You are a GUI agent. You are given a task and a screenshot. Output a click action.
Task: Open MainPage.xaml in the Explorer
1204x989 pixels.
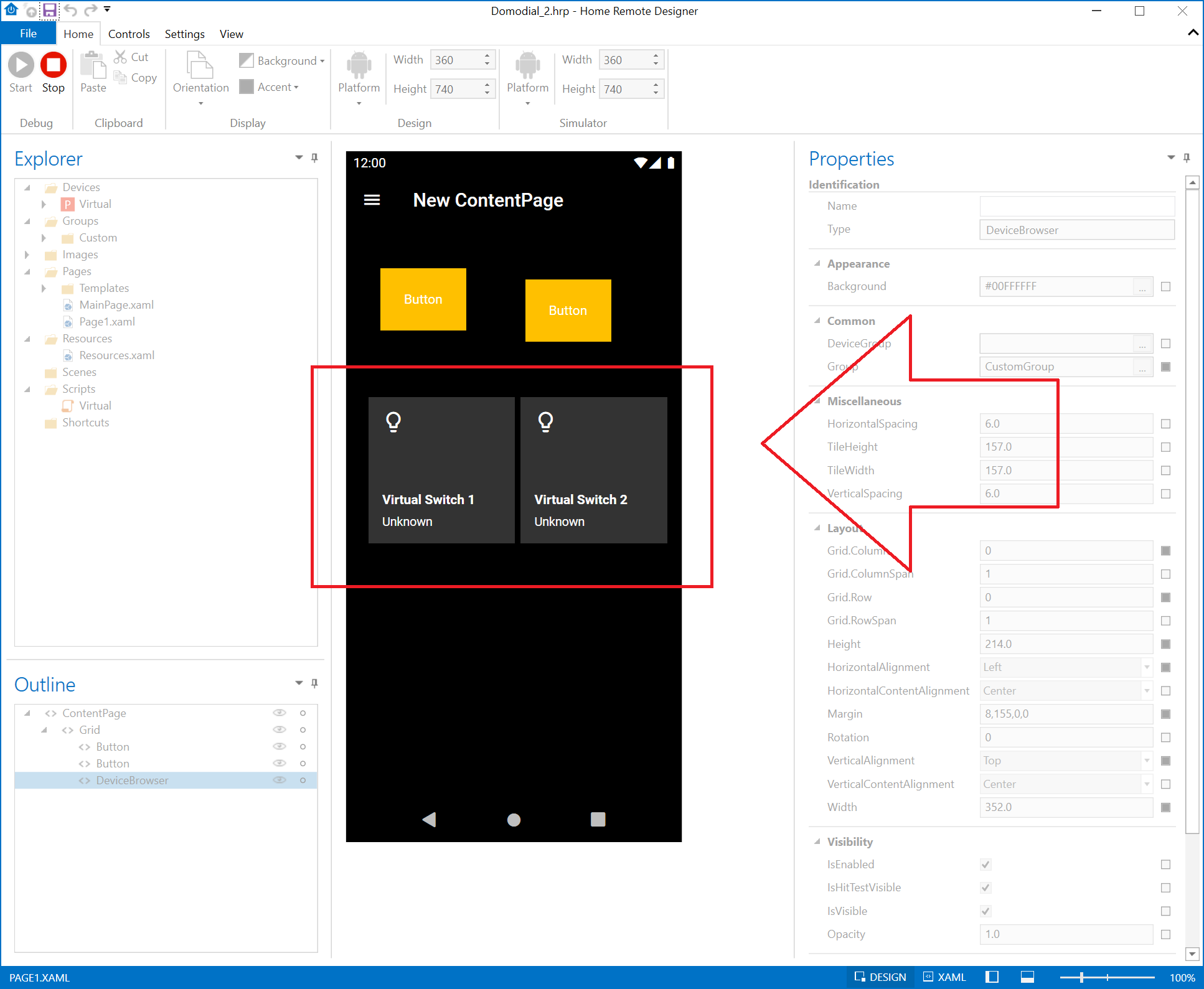116,305
